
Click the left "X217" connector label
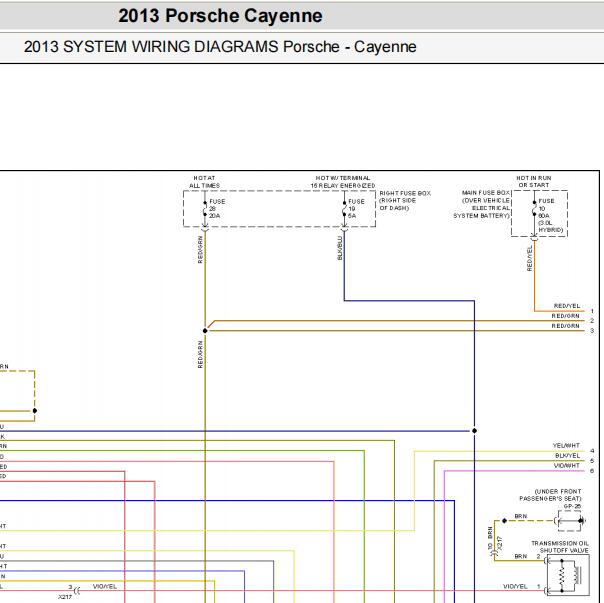click(x=65, y=597)
